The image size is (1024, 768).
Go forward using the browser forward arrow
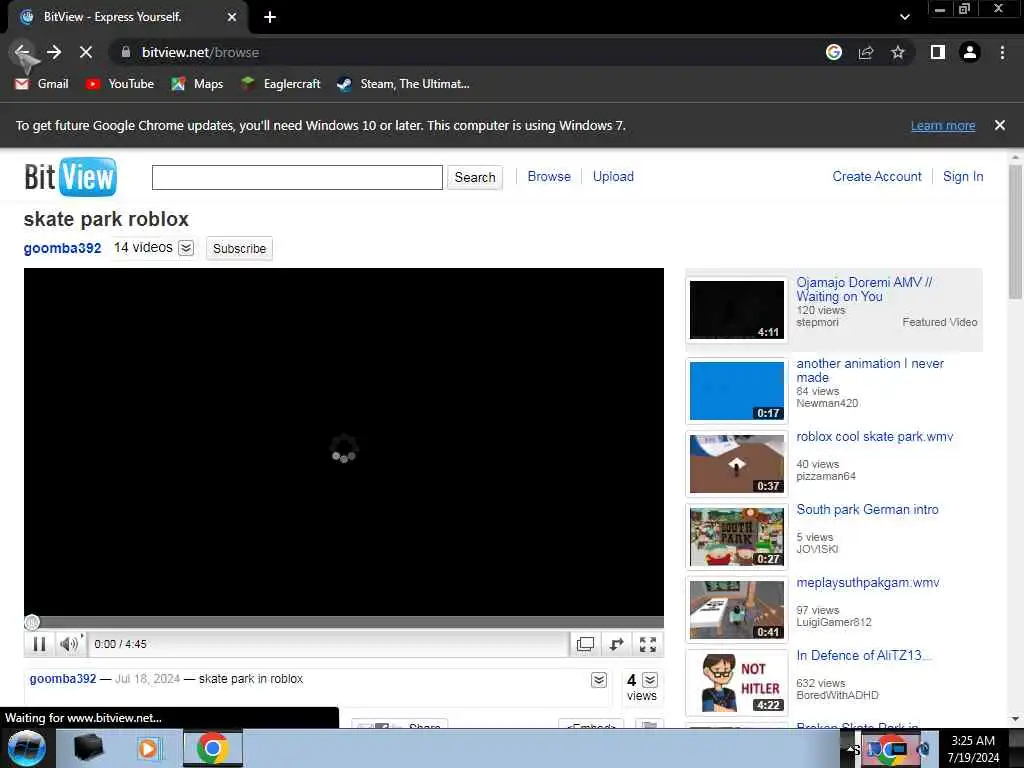coord(54,52)
